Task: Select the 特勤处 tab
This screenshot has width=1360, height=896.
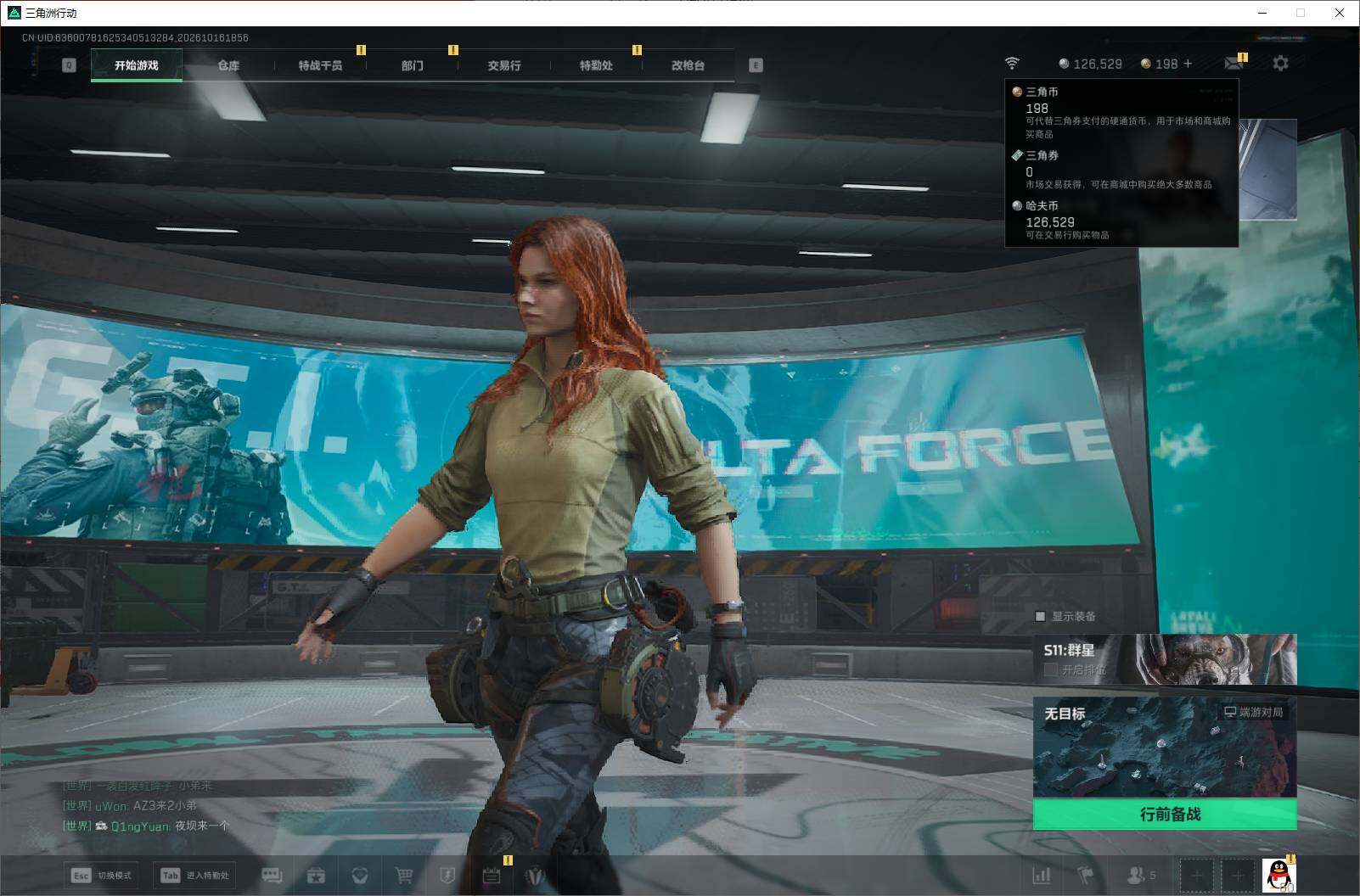Action: click(x=596, y=65)
